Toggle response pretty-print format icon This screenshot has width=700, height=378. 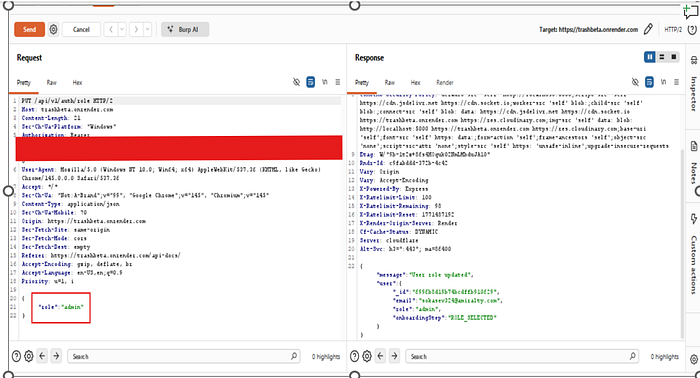pos(650,82)
